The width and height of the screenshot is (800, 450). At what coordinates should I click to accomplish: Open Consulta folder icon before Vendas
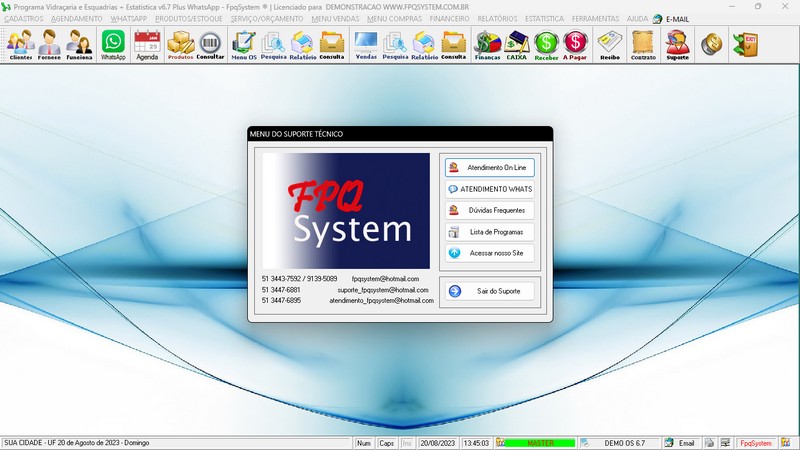[332, 45]
